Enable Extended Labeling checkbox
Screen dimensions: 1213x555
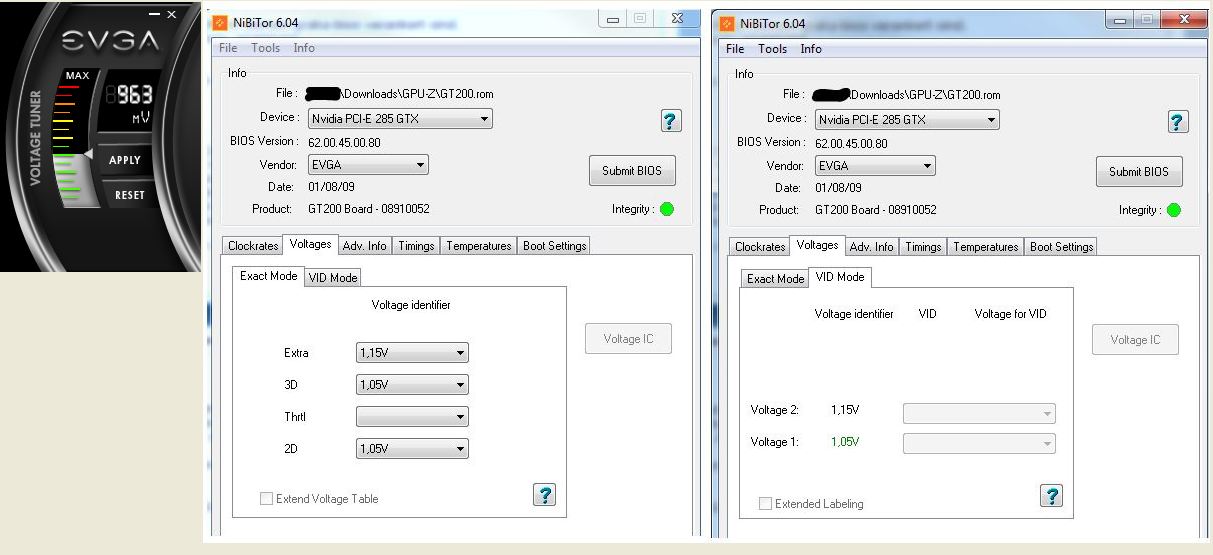point(765,504)
